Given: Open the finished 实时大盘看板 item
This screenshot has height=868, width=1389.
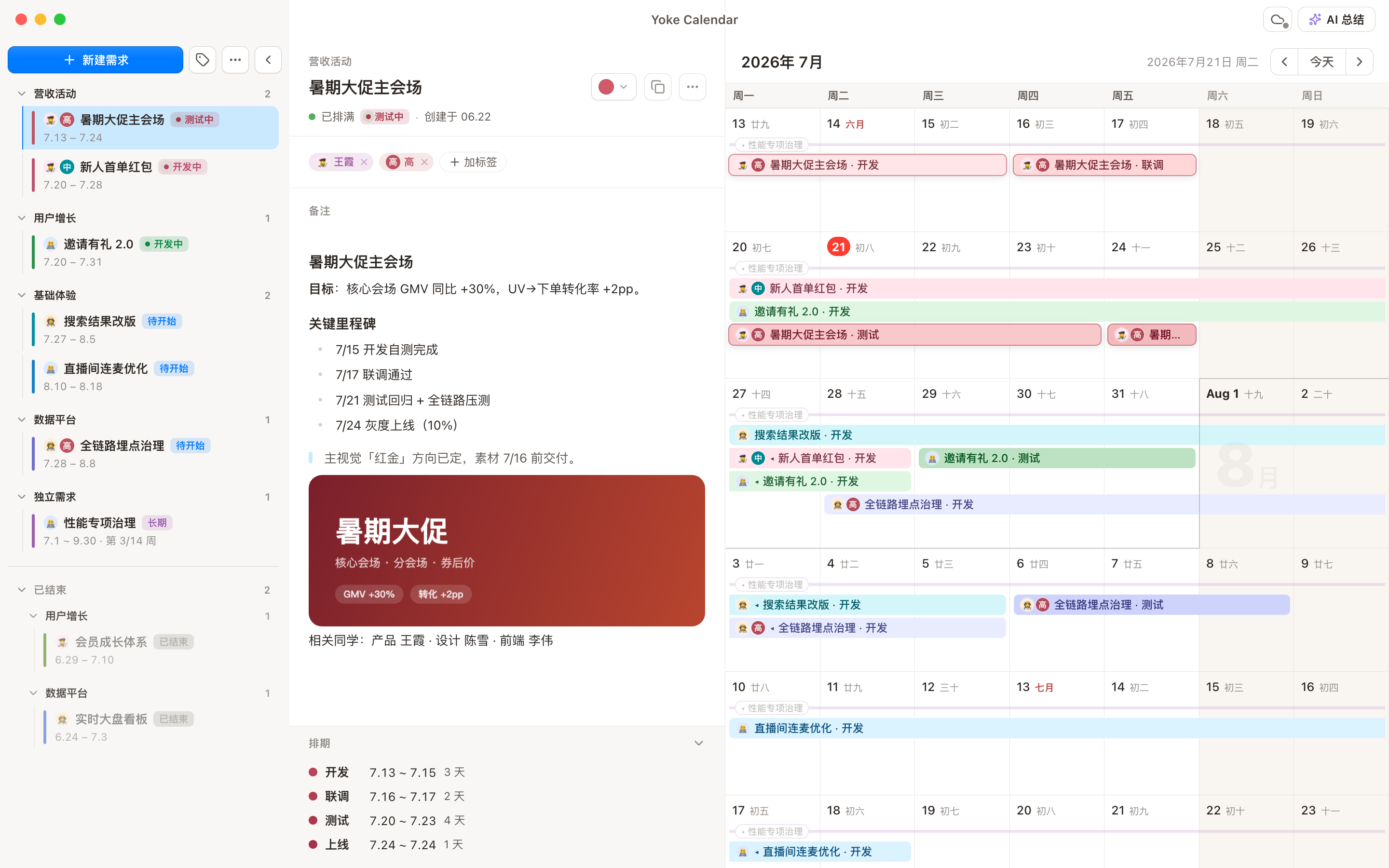Looking at the screenshot, I should click(157, 727).
